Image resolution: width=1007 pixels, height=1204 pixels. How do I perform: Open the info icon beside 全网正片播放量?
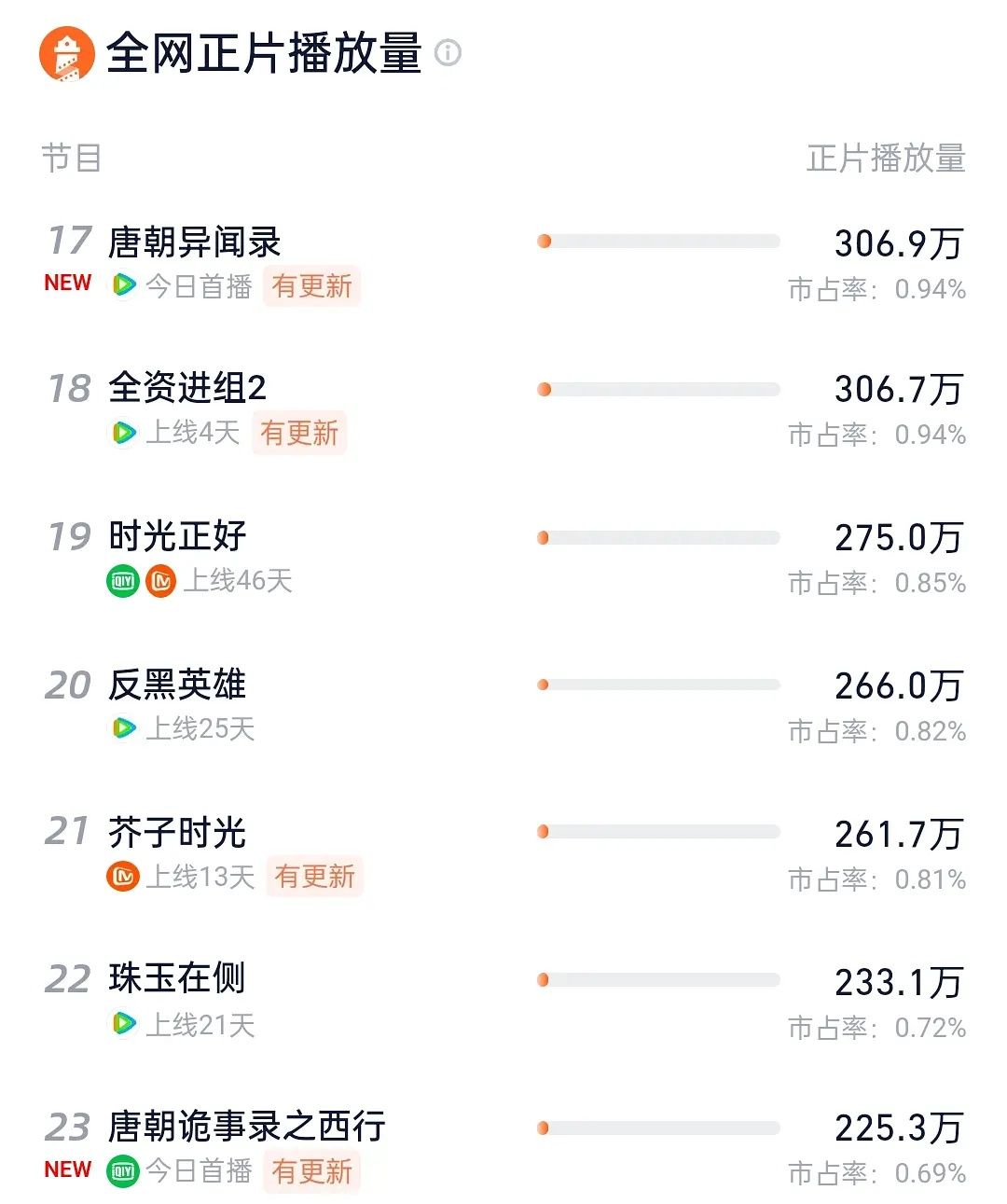click(x=448, y=52)
